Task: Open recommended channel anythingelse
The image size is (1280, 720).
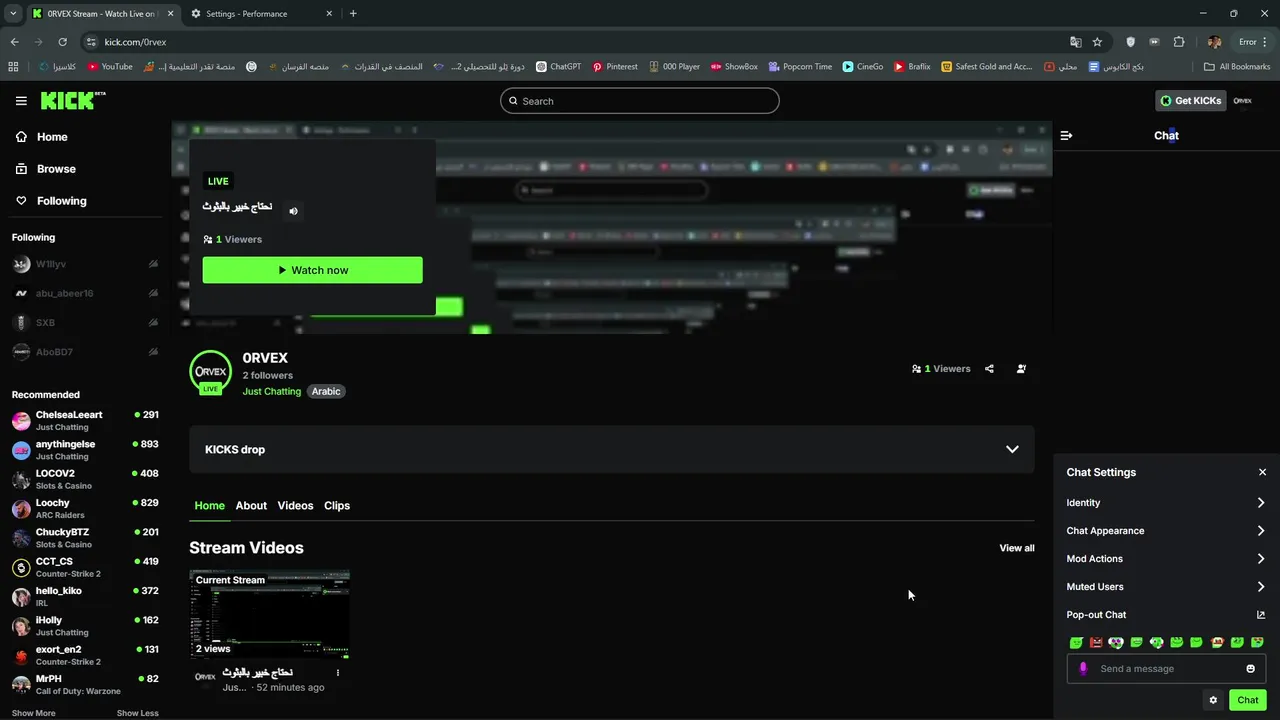Action: (x=85, y=450)
